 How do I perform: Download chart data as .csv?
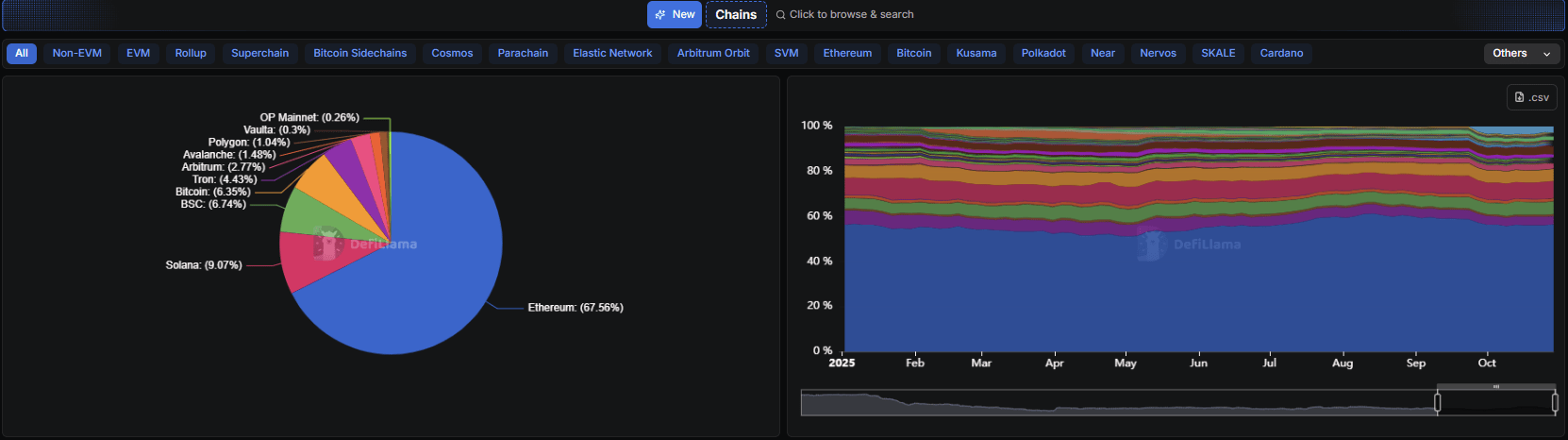[1532, 97]
